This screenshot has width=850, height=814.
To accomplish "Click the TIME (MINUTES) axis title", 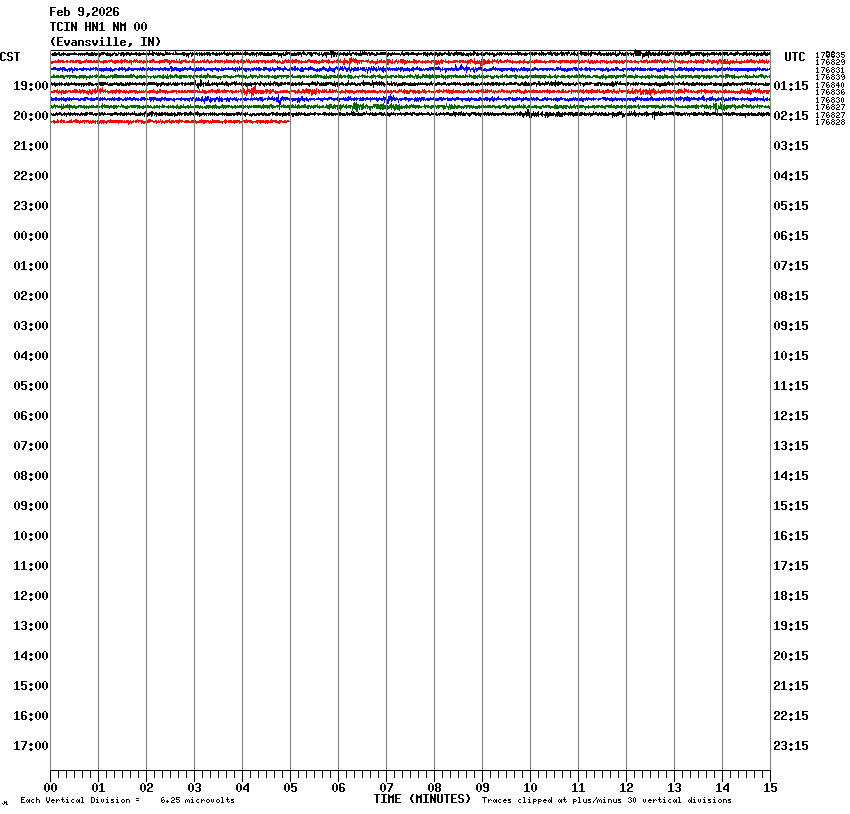I will (x=422, y=799).
